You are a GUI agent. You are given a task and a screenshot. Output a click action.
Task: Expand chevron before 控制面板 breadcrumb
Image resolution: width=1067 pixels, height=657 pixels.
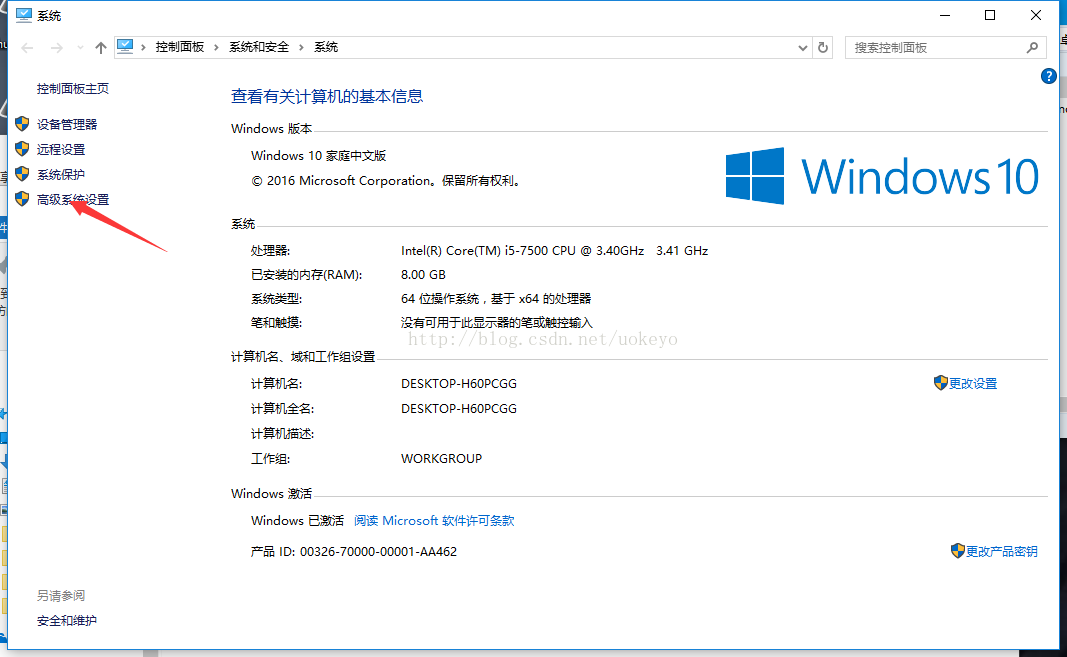[x=143, y=48]
